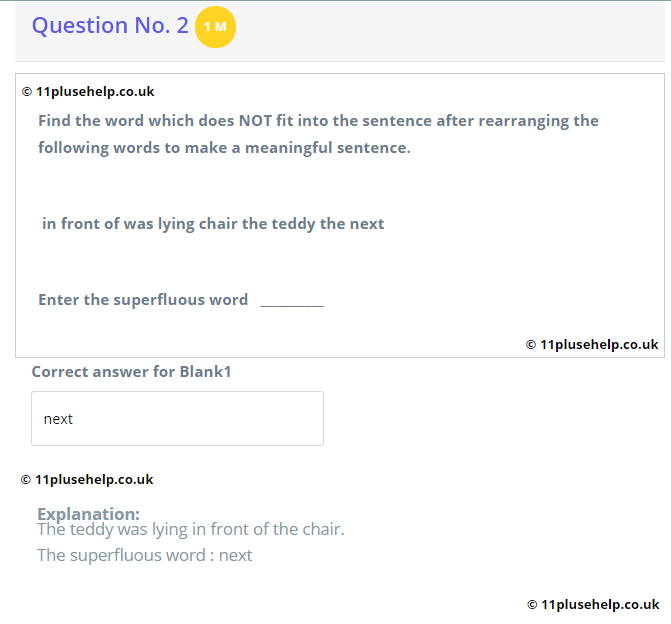The width and height of the screenshot is (671, 624).
Task: Click the Correct answer for Blank1 label
Action: pos(131,371)
